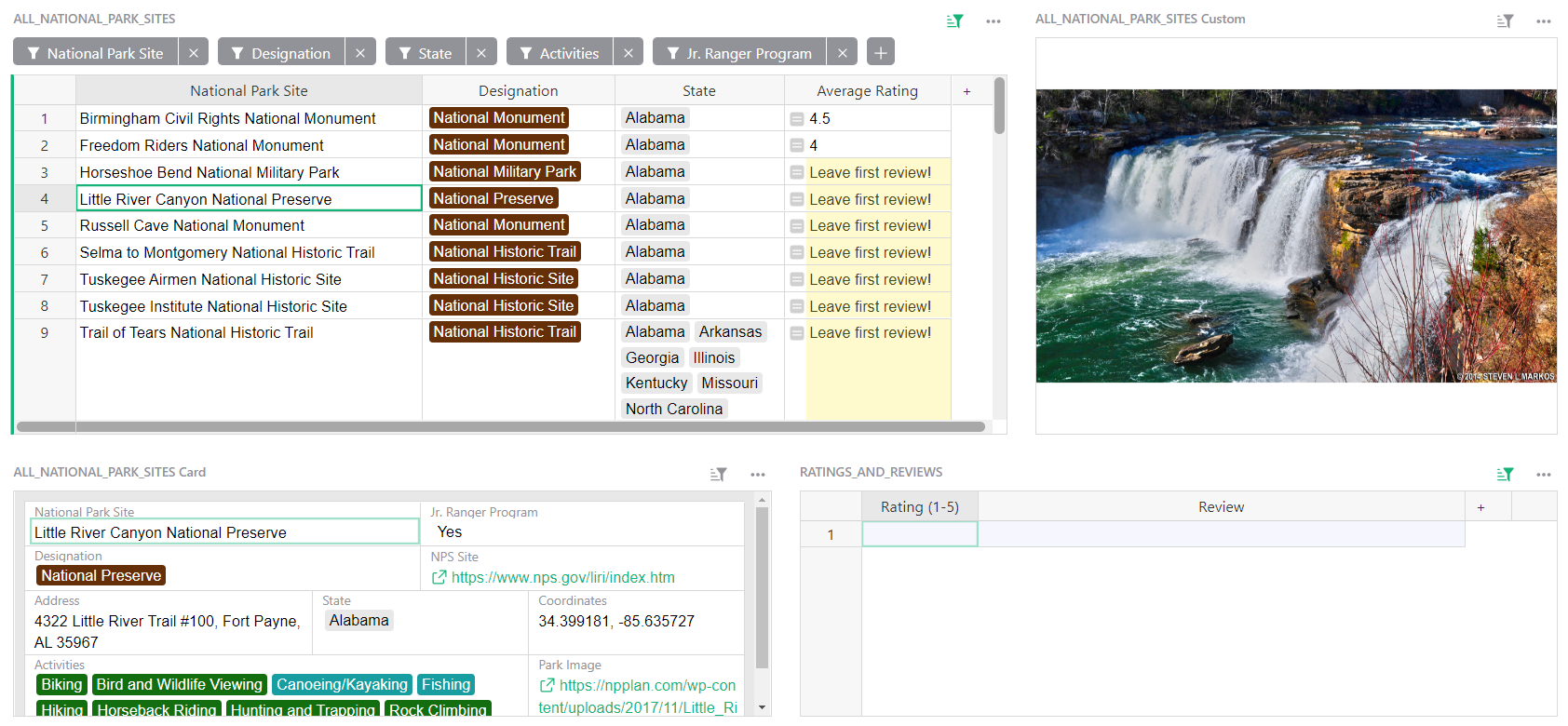Remove the Jr. Ranger Program filter
This screenshot has width=1568, height=726.
click(842, 53)
